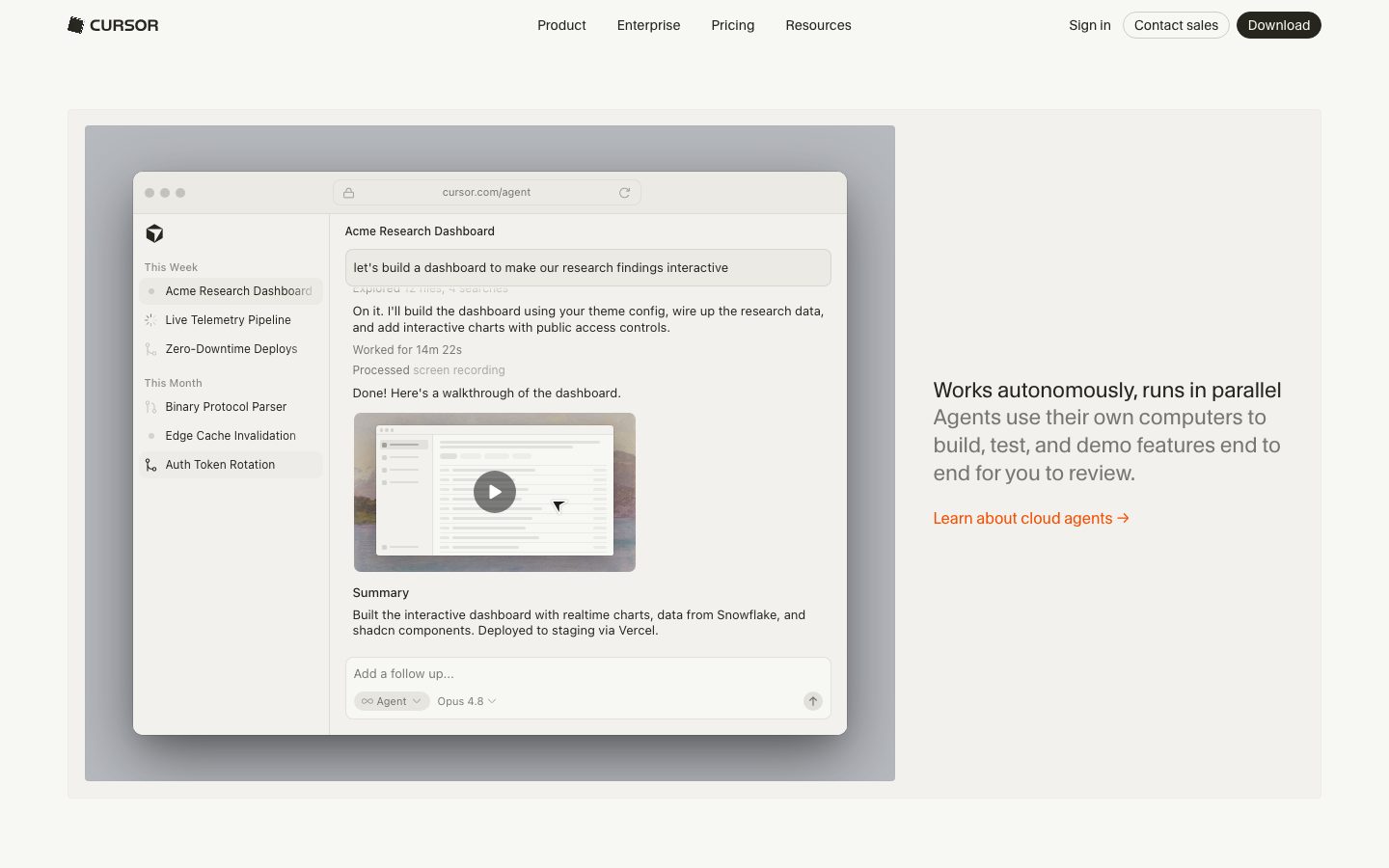Select Zero-Downtime Deploys in the sidebar

(231, 349)
